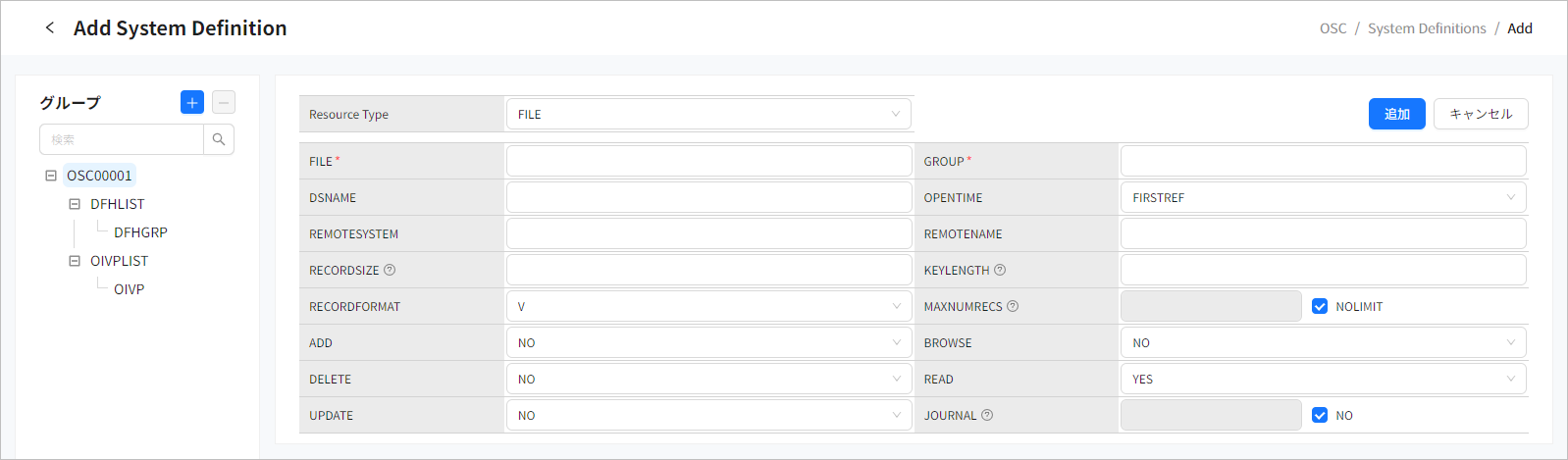Open the Resource Type dropdown
The height and width of the screenshot is (460, 1568).
(707, 115)
